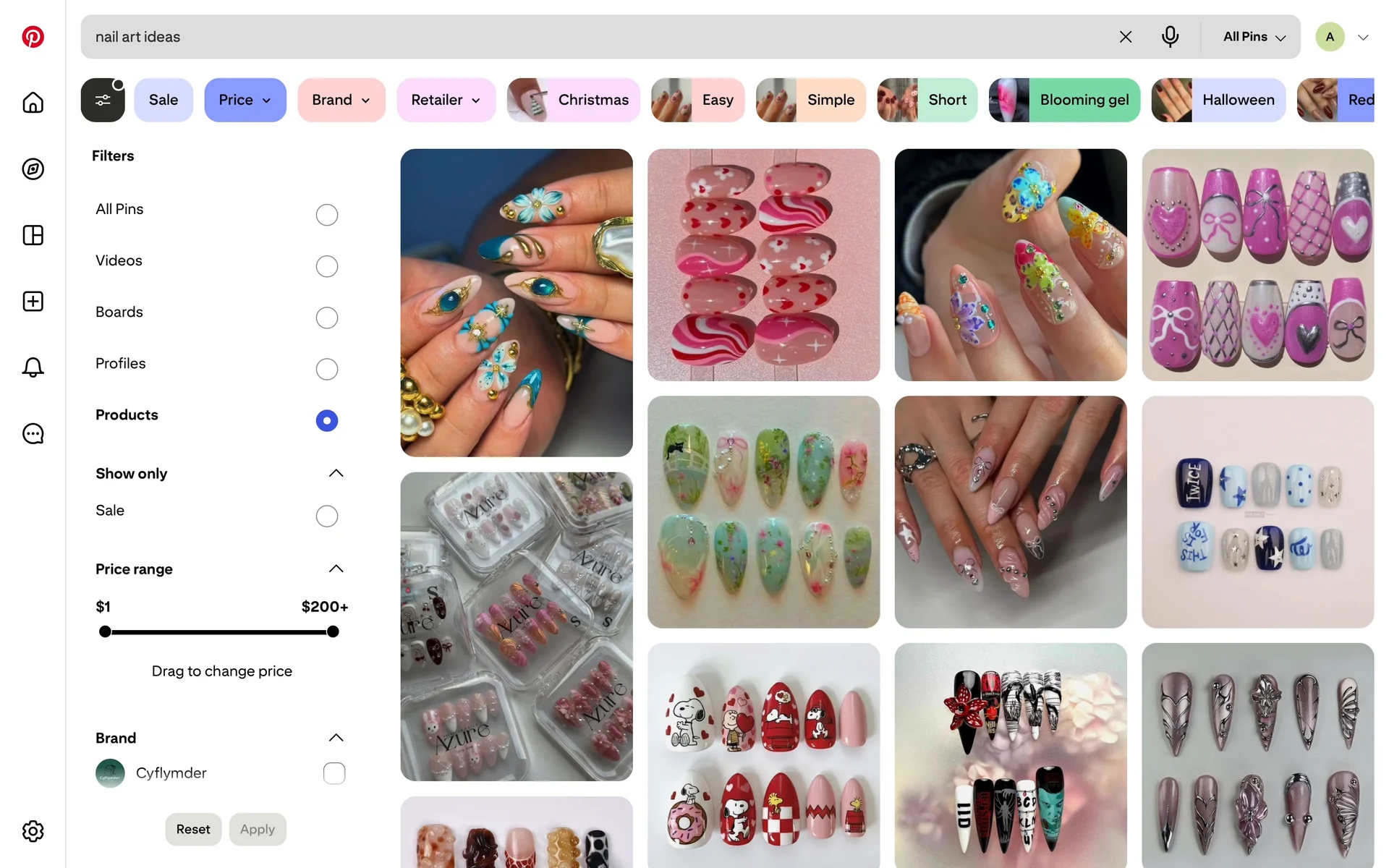
Task: Open the Pinterest home logo
Action: pyautogui.click(x=33, y=37)
